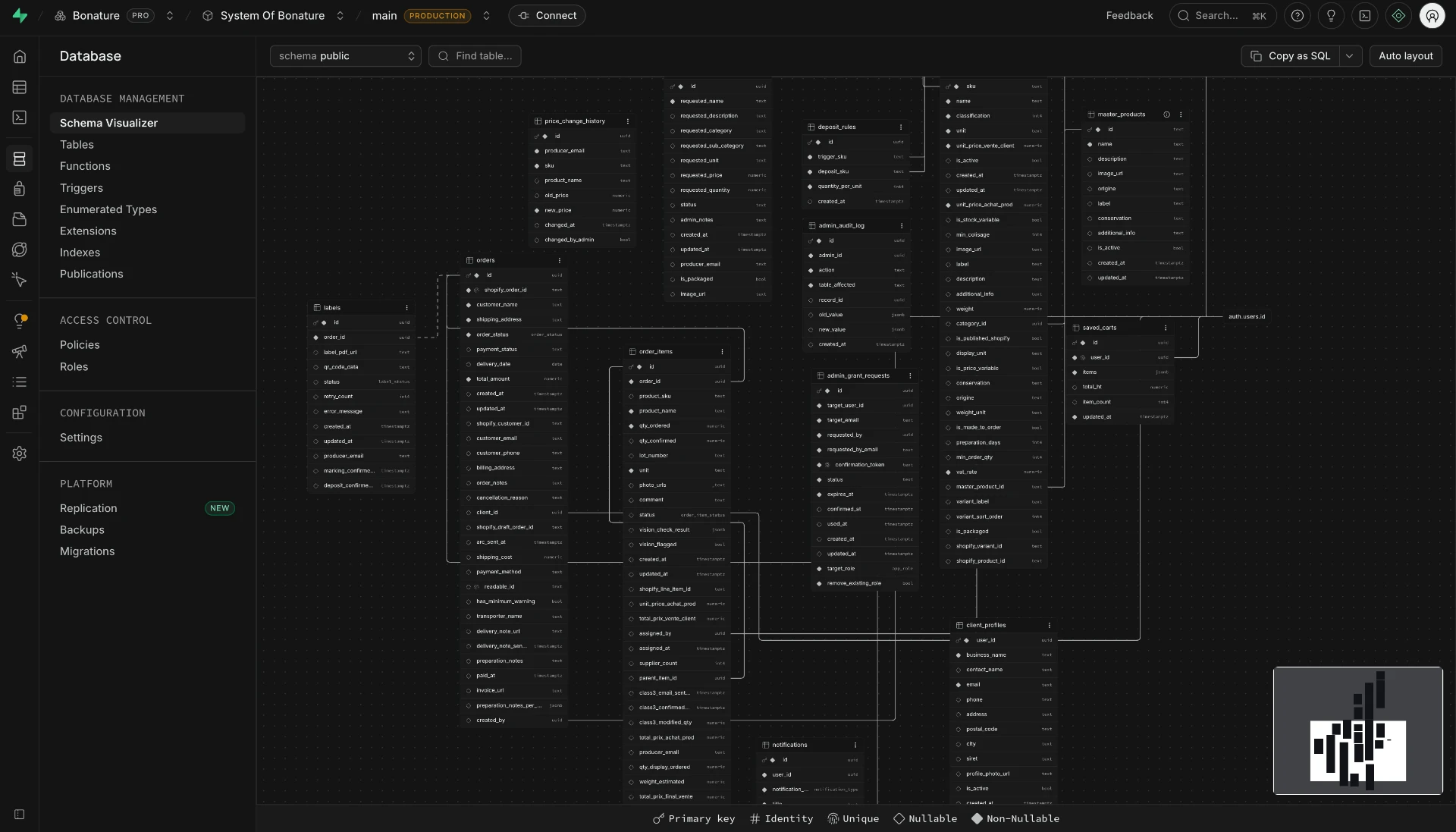Open the SQL Editor sidebar icon
The image size is (1456, 832).
pos(20,118)
